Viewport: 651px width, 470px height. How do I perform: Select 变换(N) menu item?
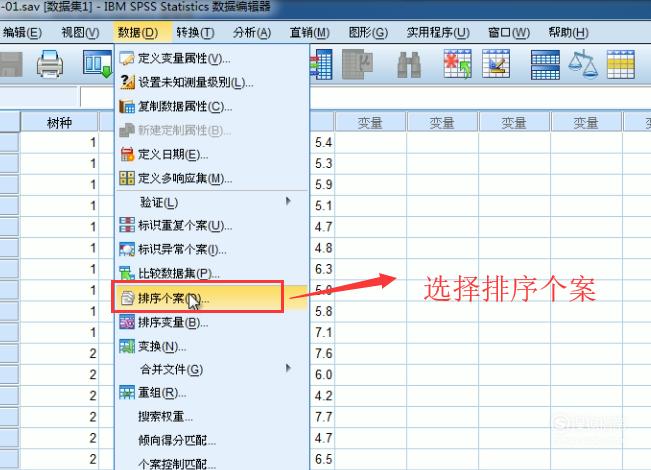212,346
